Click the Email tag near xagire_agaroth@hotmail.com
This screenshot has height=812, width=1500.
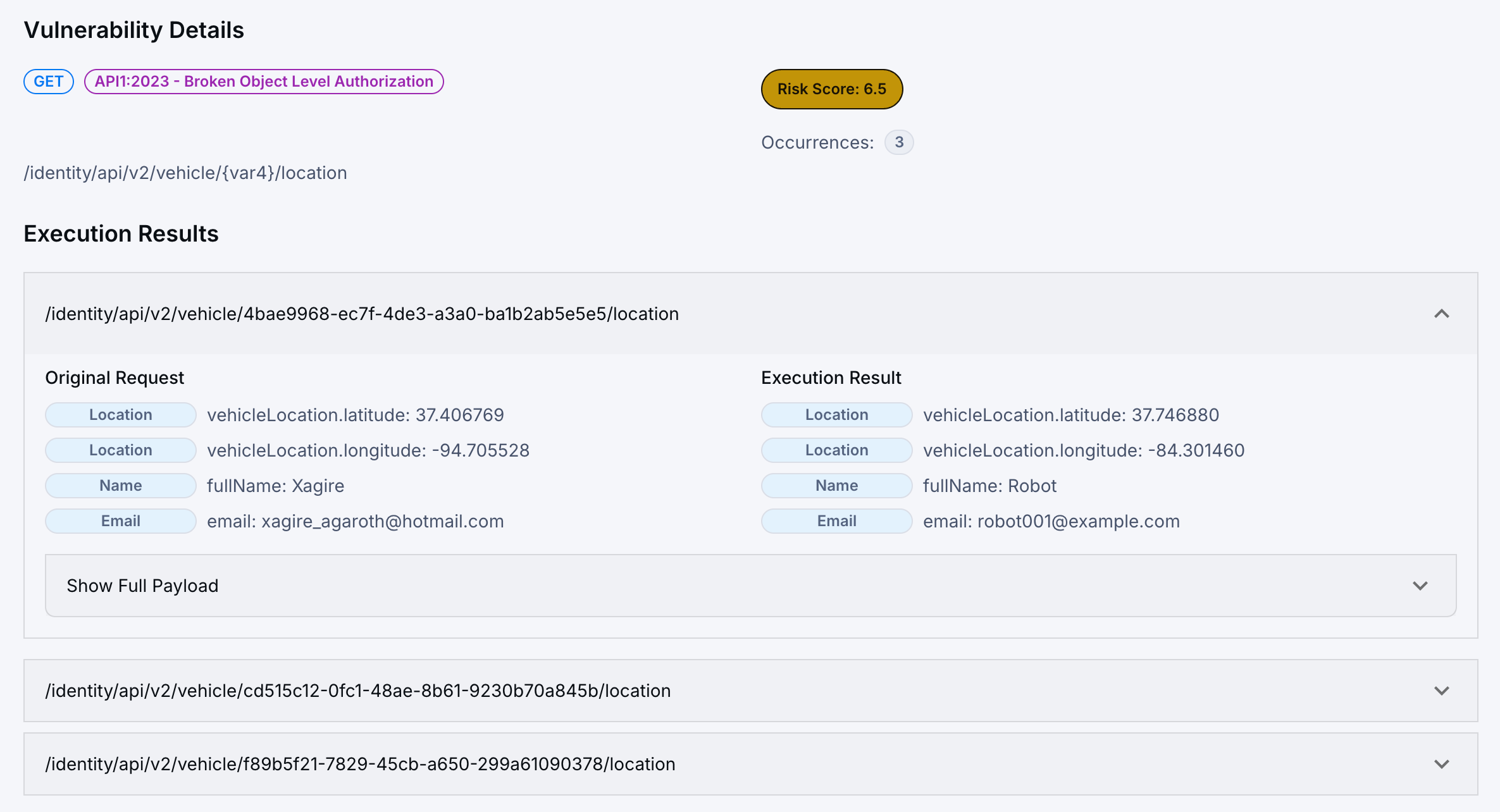pos(120,520)
